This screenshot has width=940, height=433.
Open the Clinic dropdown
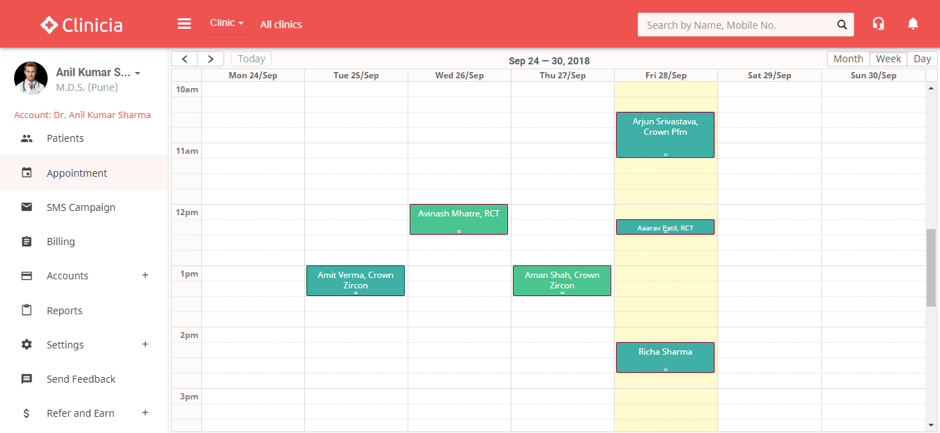[x=226, y=23]
